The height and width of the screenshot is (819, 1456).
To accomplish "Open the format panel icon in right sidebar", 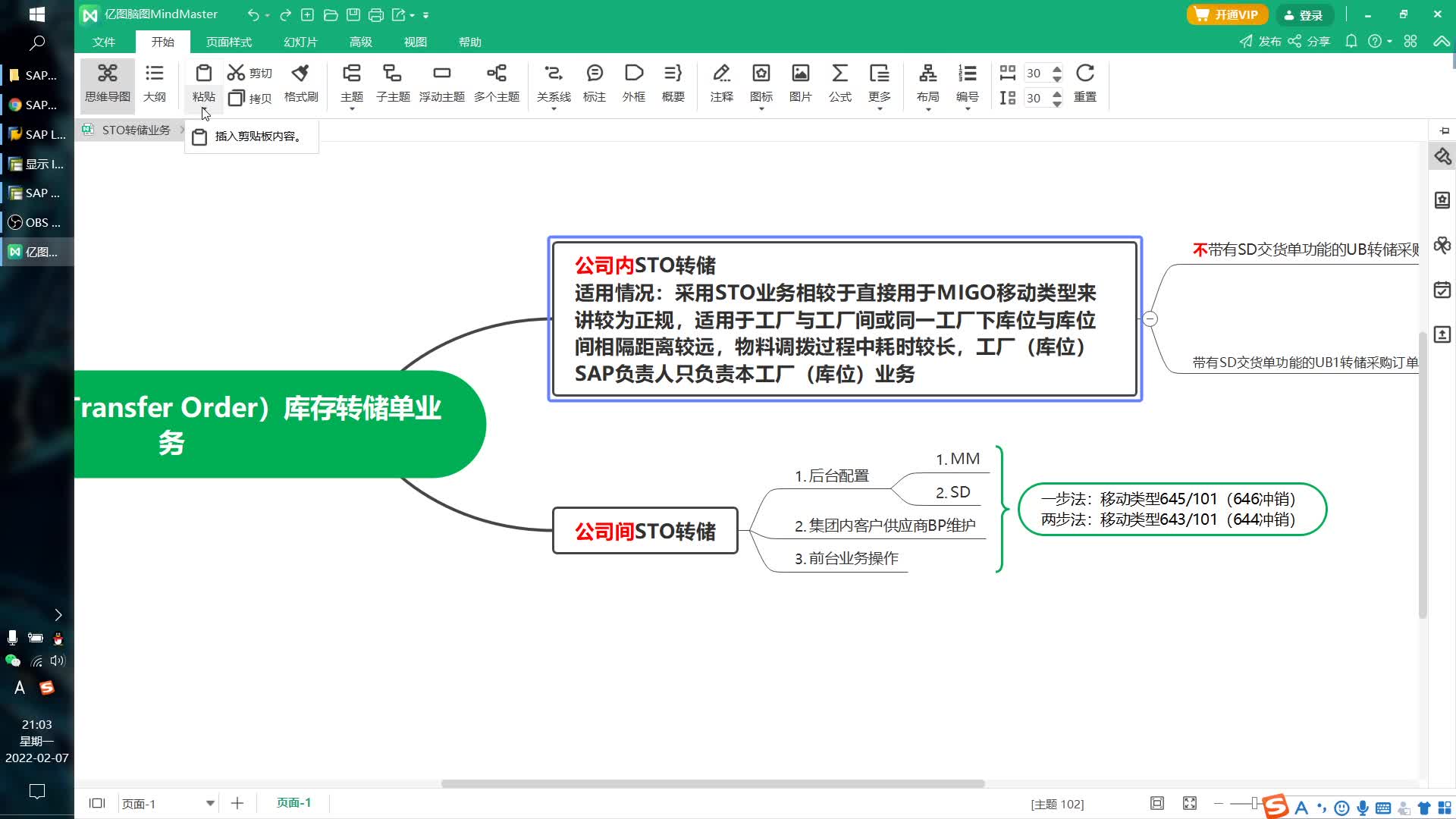I will coord(1442,157).
